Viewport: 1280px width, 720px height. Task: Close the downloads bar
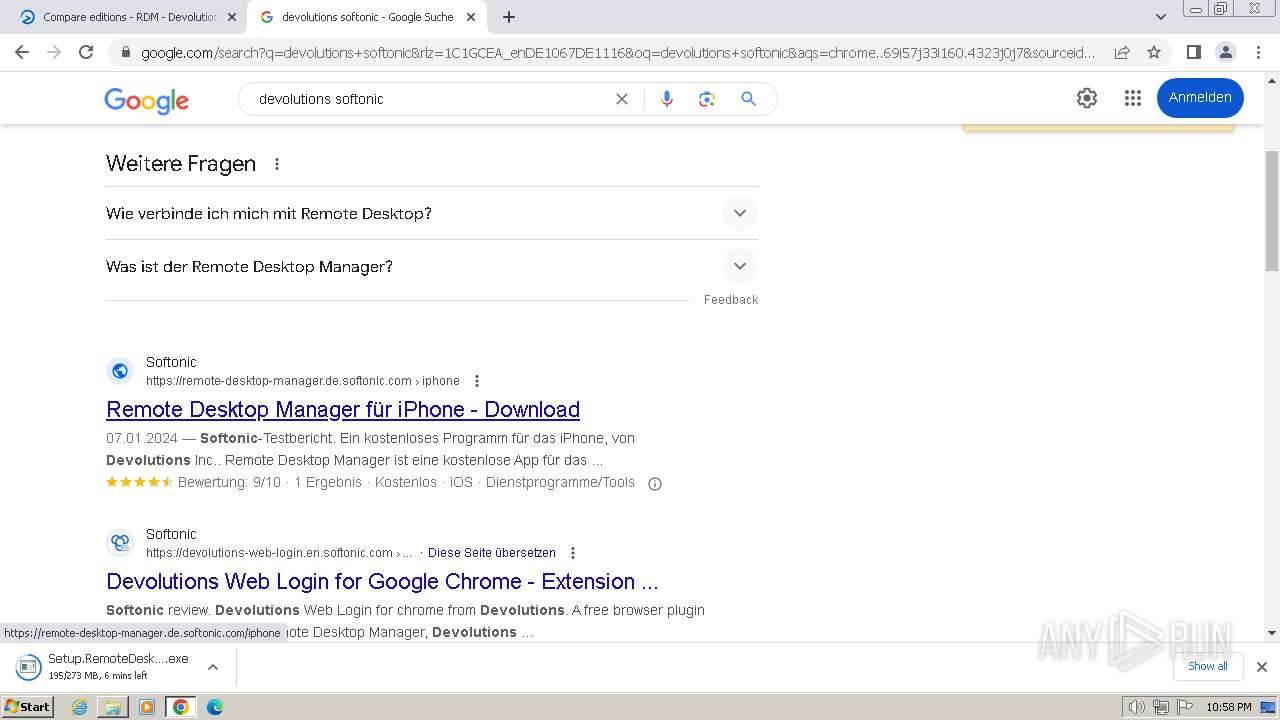point(1261,667)
